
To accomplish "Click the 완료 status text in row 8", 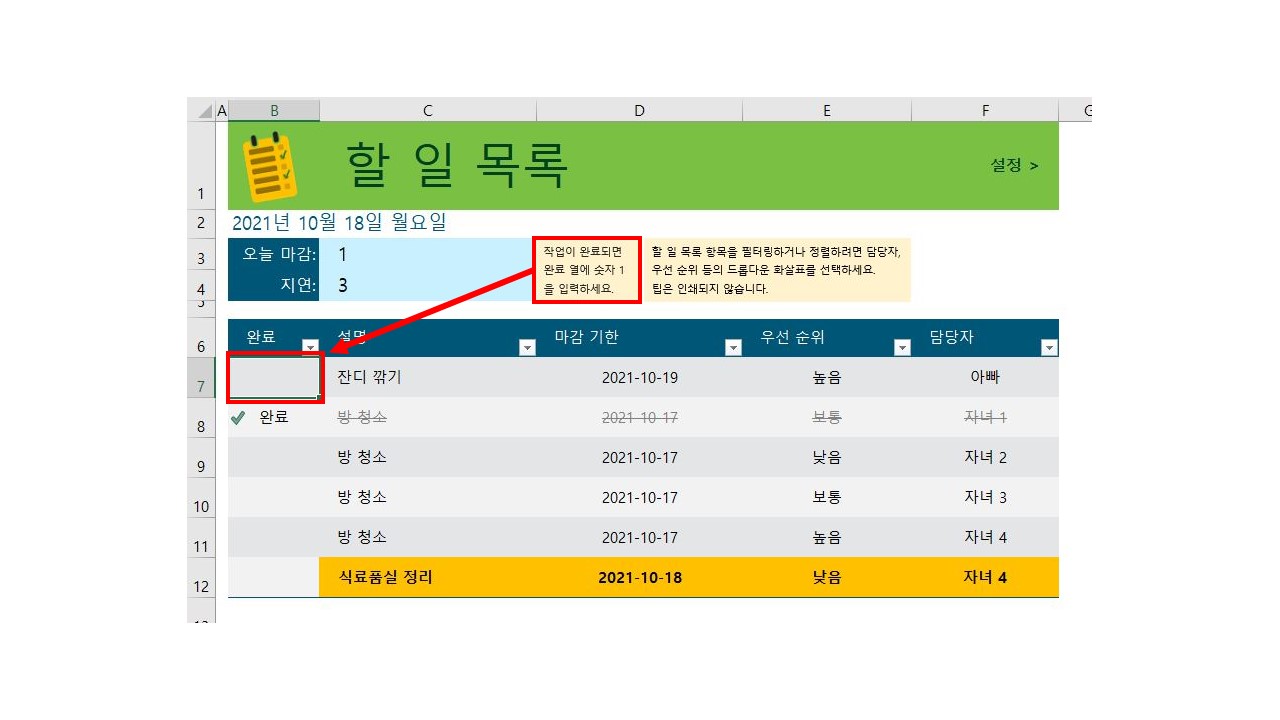I will (274, 418).
